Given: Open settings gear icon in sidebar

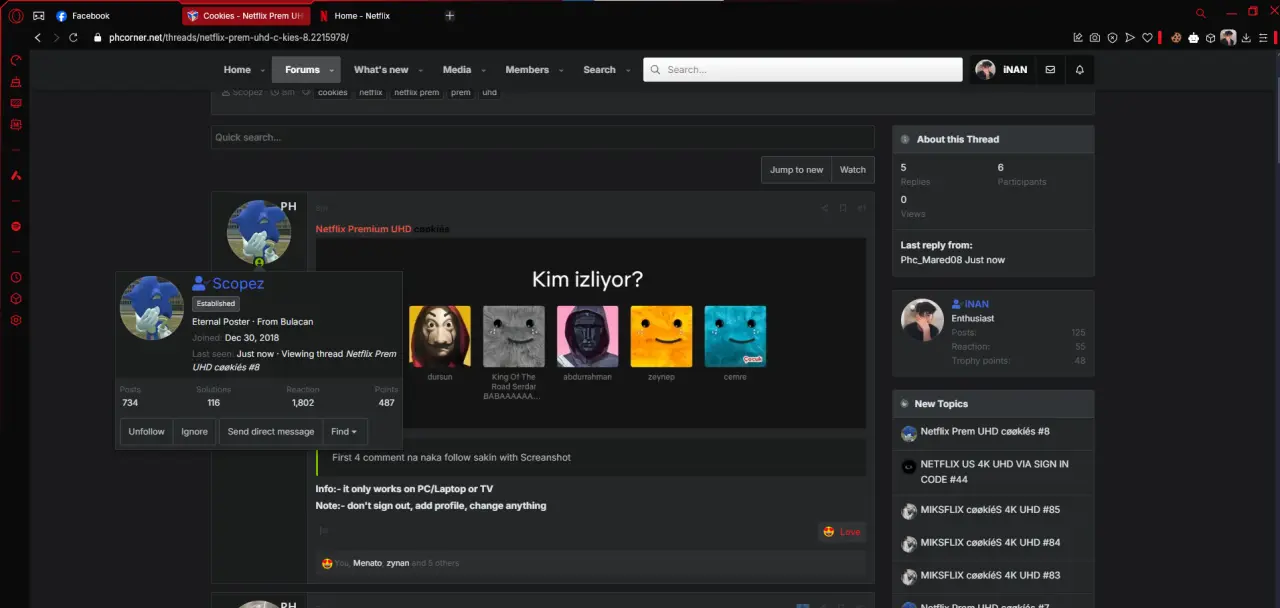Looking at the screenshot, I should (x=16, y=320).
